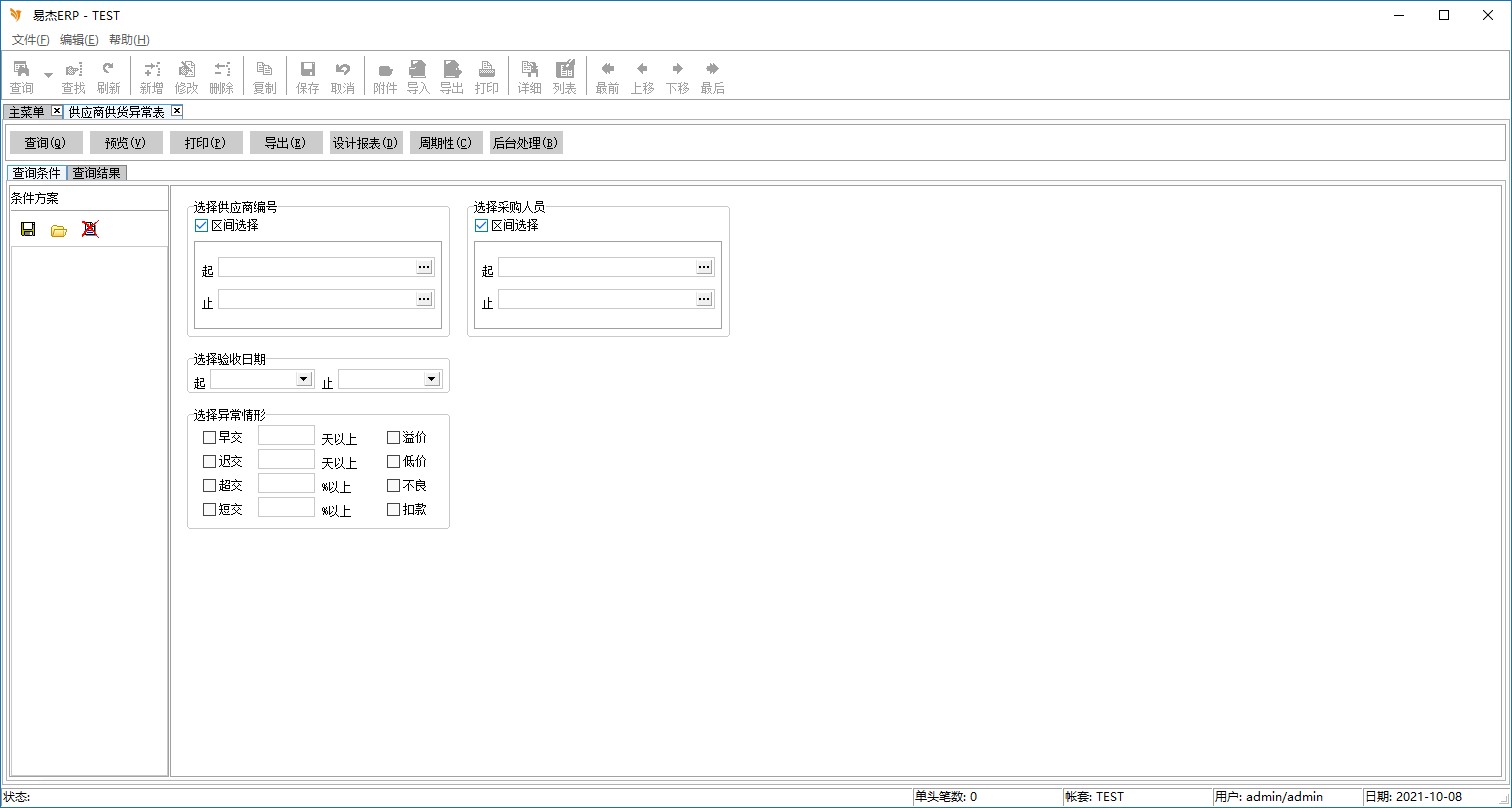Image resolution: width=1512 pixels, height=808 pixels.
Task: Open the 文件(F) menu
Action: pyautogui.click(x=30, y=40)
